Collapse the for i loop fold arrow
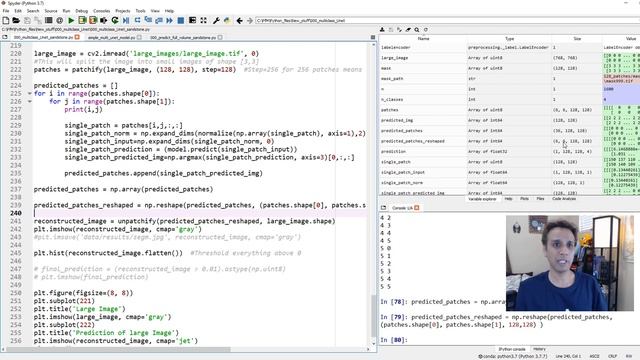The height and width of the screenshot is (360, 640). [29, 93]
